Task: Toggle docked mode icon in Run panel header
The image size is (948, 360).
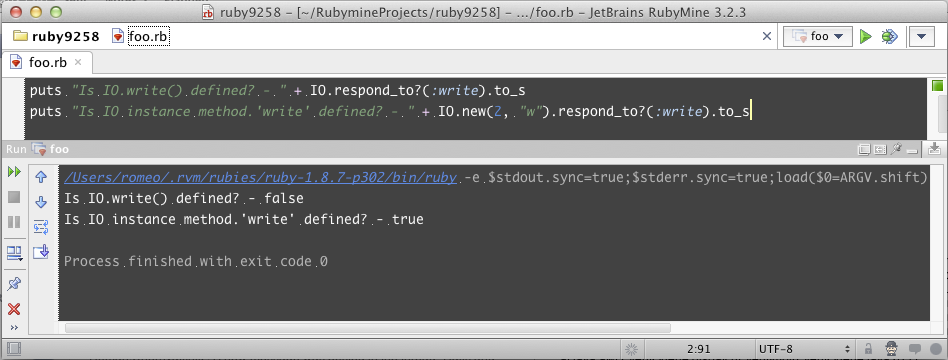Action: click(880, 148)
